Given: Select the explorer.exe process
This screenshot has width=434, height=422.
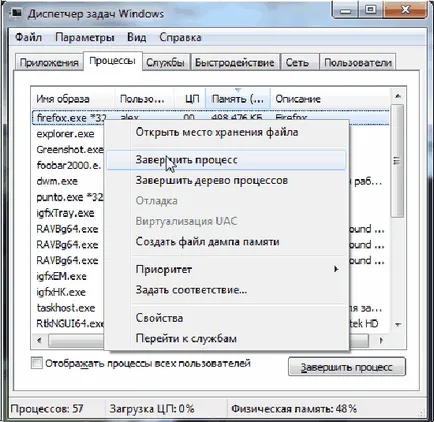Looking at the screenshot, I should 66,134.
